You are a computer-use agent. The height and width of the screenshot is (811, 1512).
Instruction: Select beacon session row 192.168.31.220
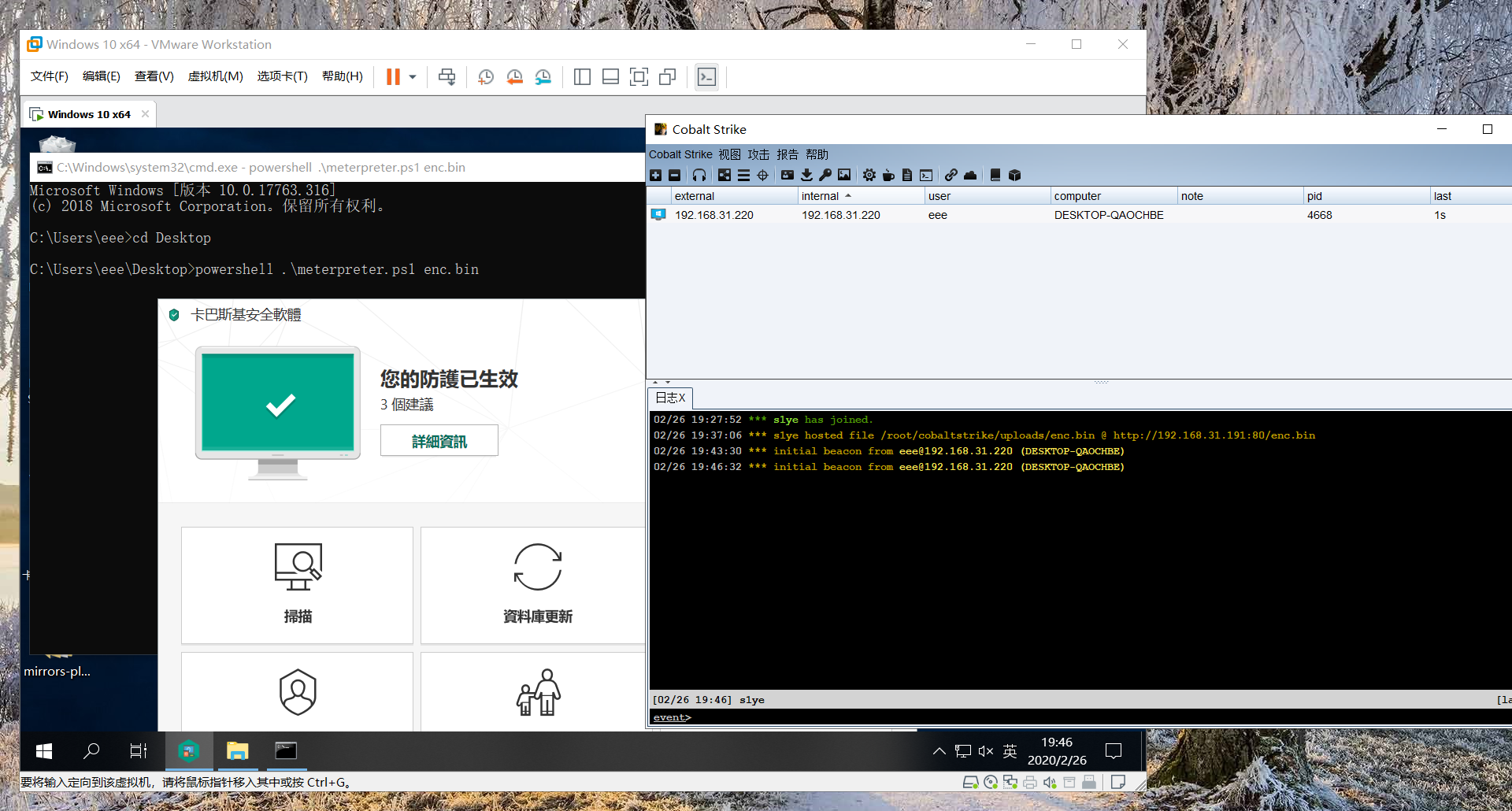tap(1079, 215)
